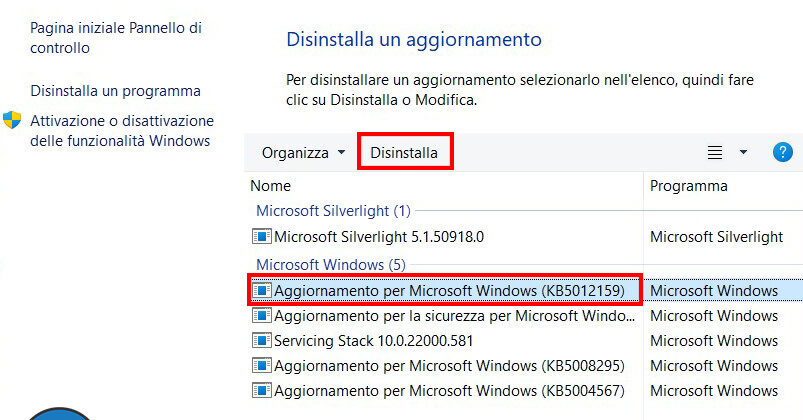Collapse the Microsoft Silverlight (1) group
Screen dimensions: 803x420
333,211
